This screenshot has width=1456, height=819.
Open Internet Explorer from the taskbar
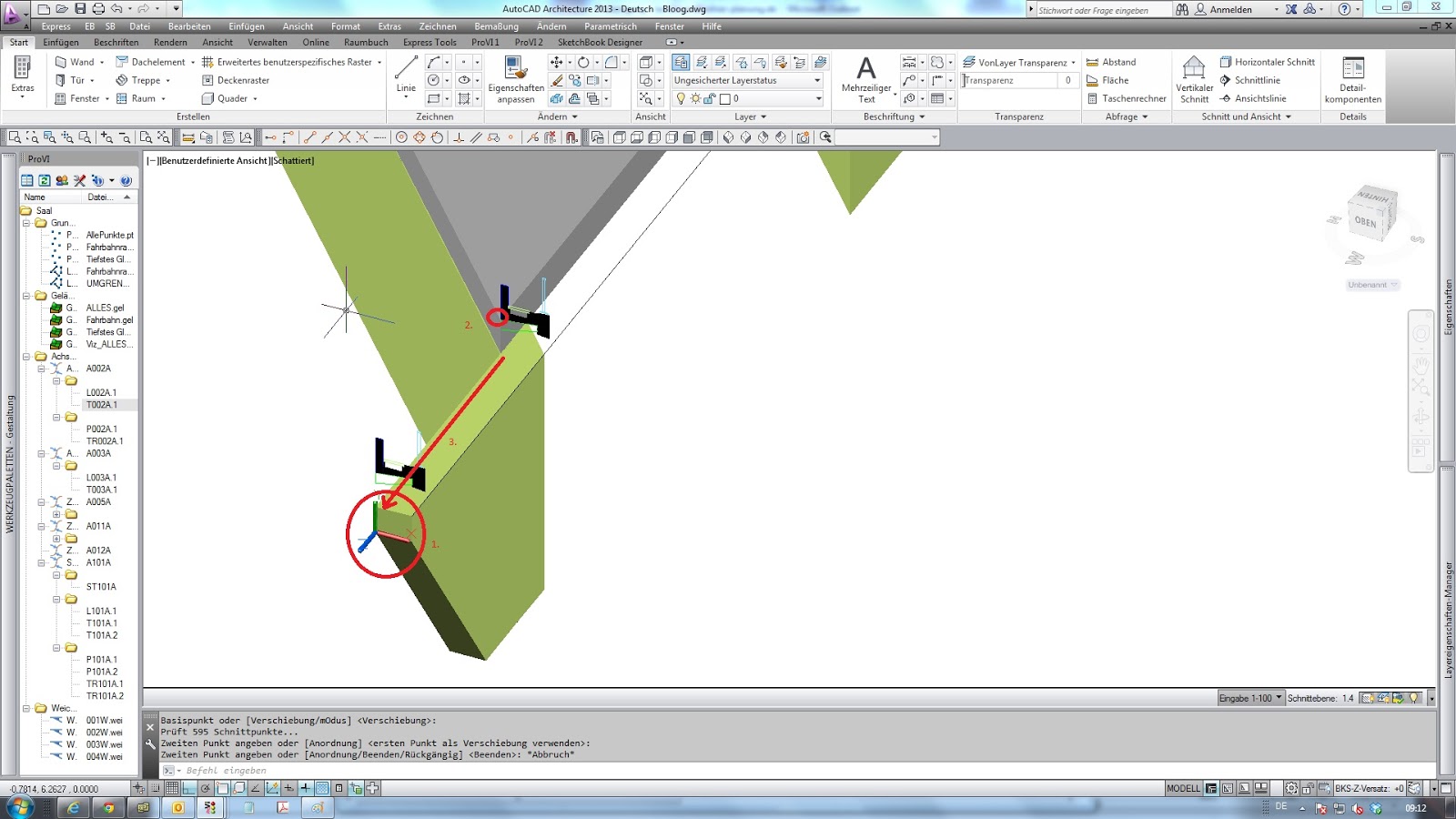pos(74,807)
